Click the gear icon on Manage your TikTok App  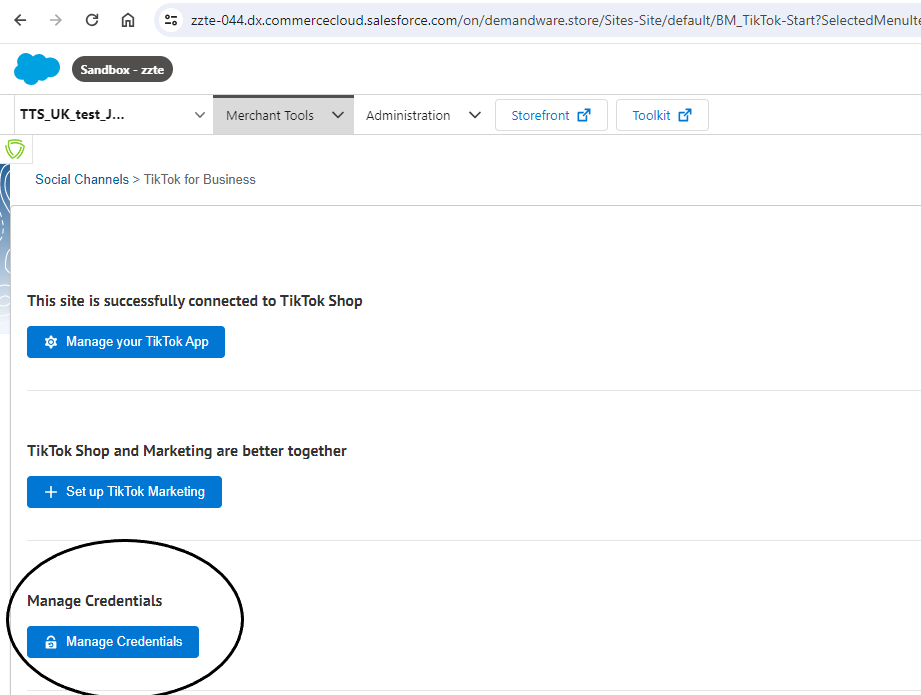tap(51, 342)
